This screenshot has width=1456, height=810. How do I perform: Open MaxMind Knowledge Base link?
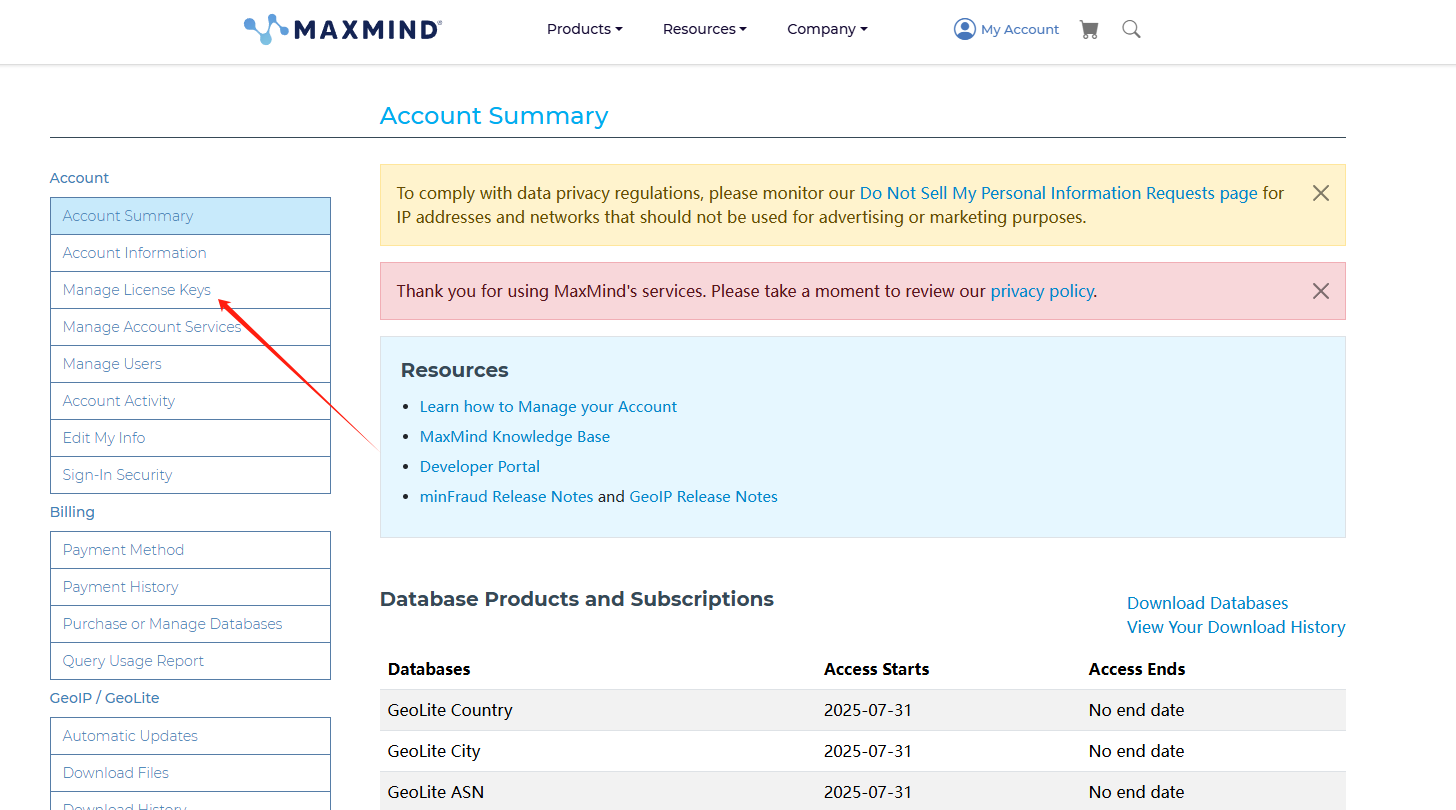[x=514, y=437]
